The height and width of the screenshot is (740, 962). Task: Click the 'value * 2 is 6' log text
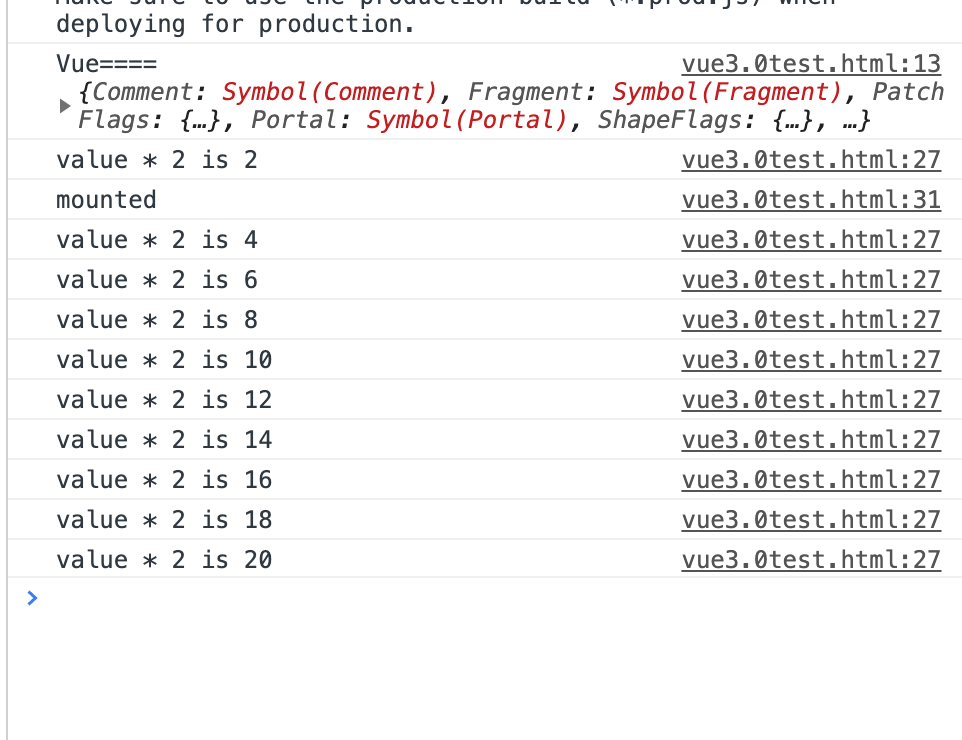click(x=156, y=280)
